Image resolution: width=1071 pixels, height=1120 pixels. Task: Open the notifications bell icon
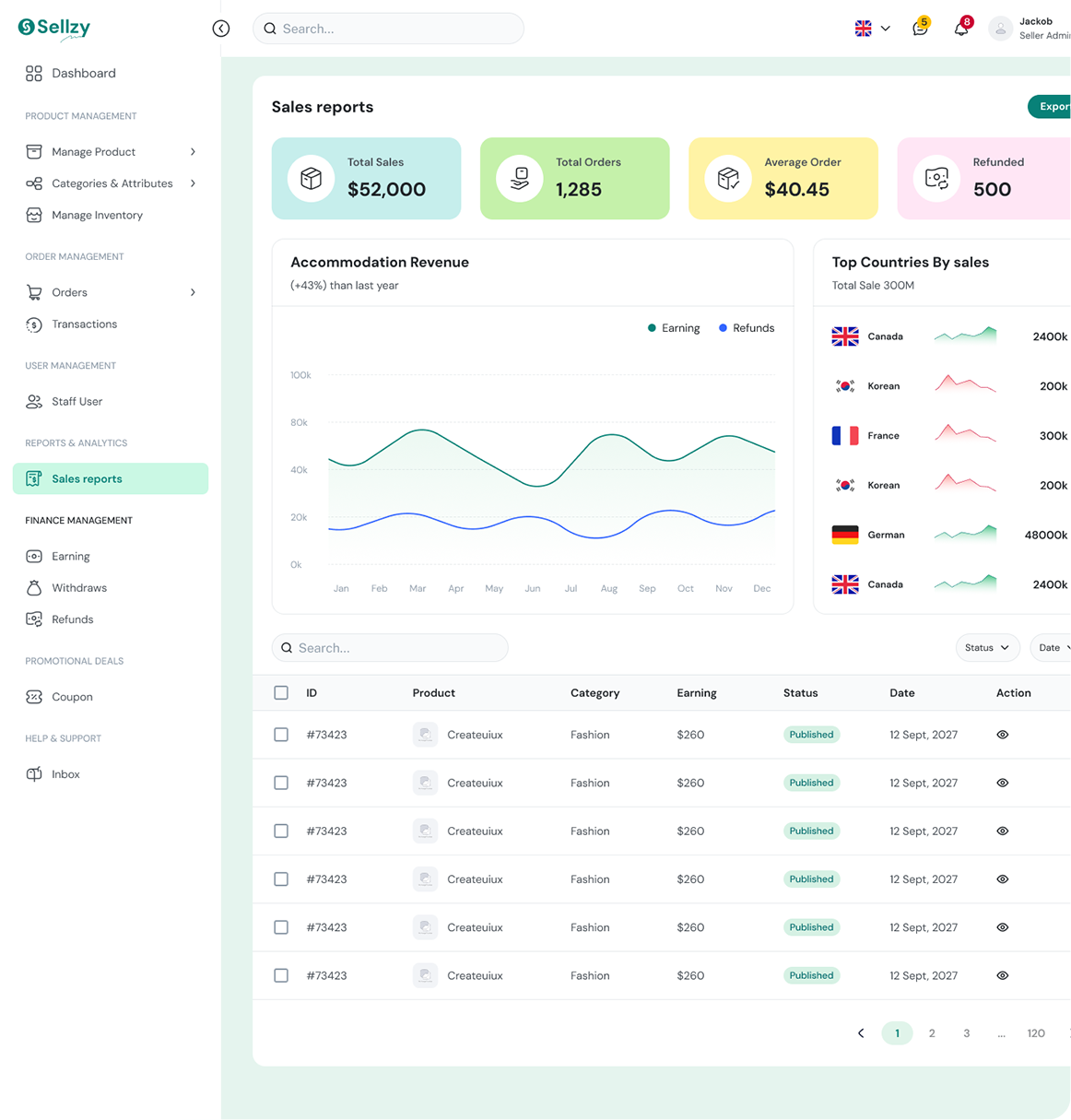pos(961,28)
